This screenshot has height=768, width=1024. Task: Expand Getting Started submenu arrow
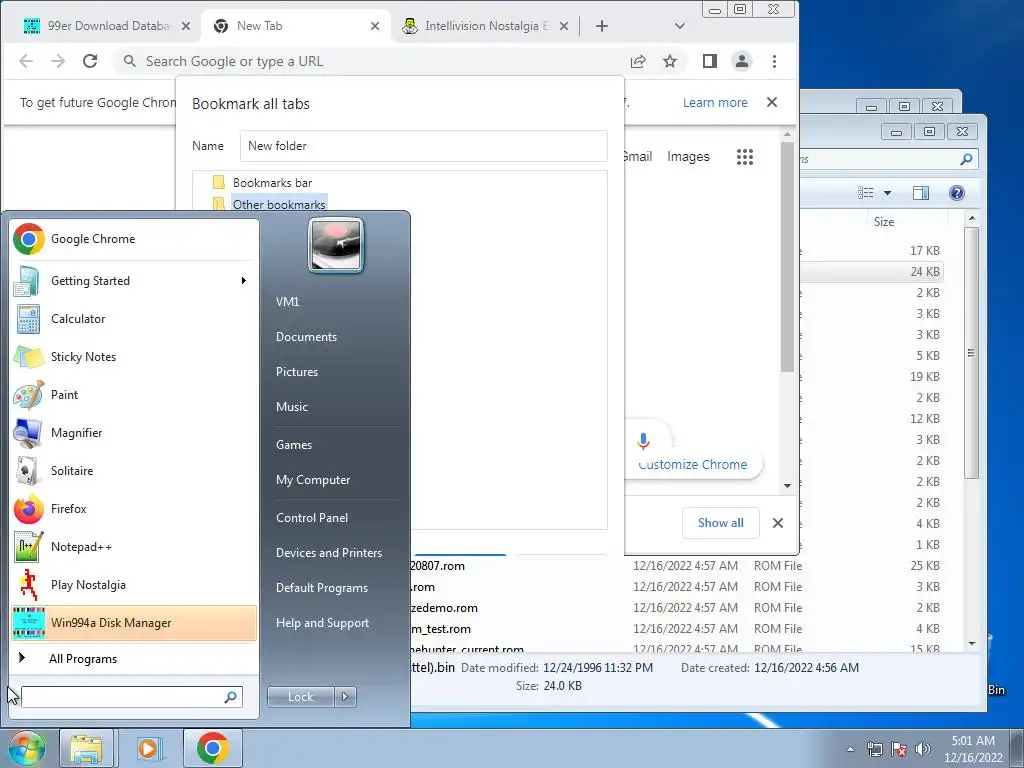coord(244,281)
